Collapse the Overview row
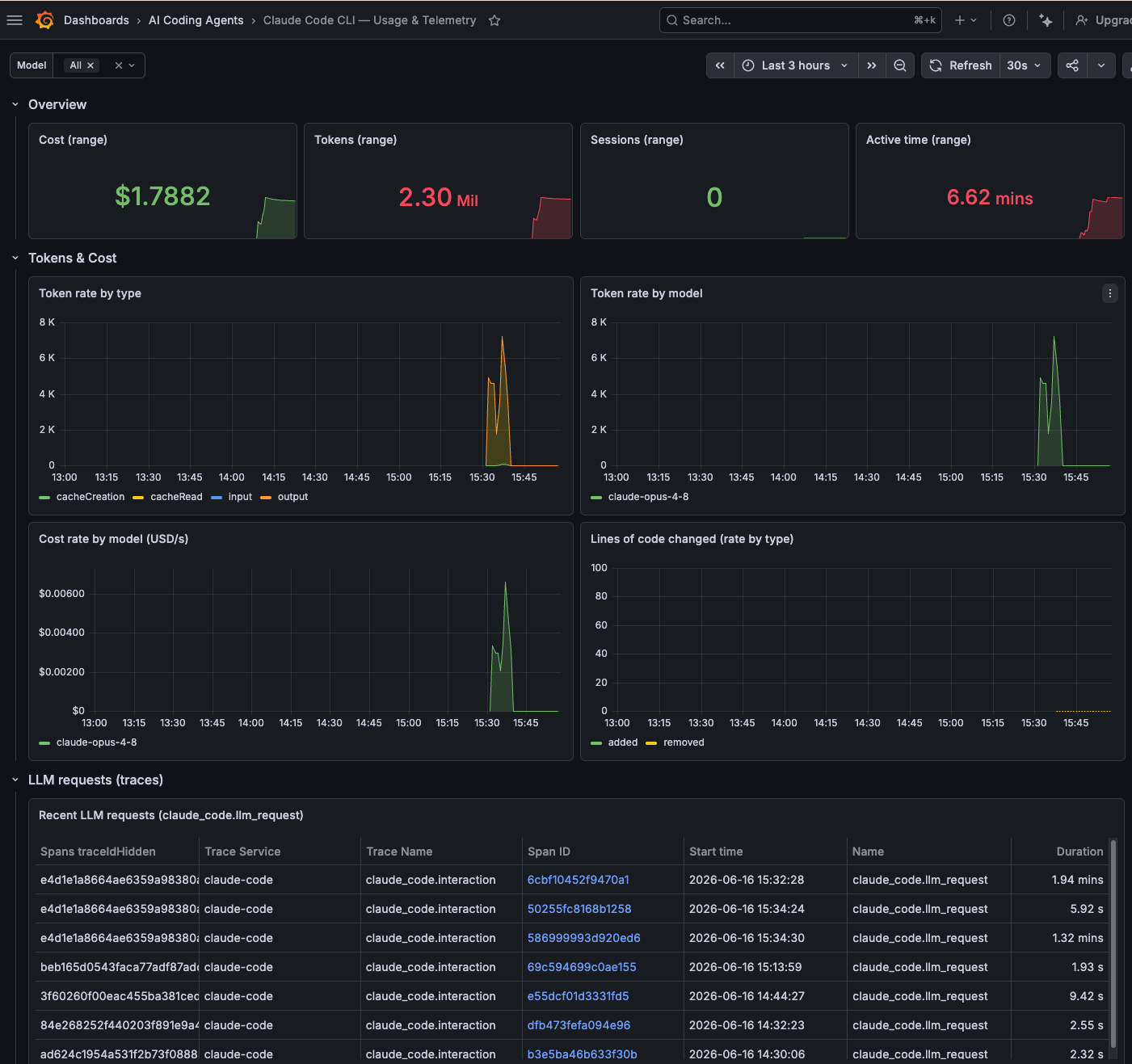This screenshot has width=1132, height=1064. [x=15, y=104]
